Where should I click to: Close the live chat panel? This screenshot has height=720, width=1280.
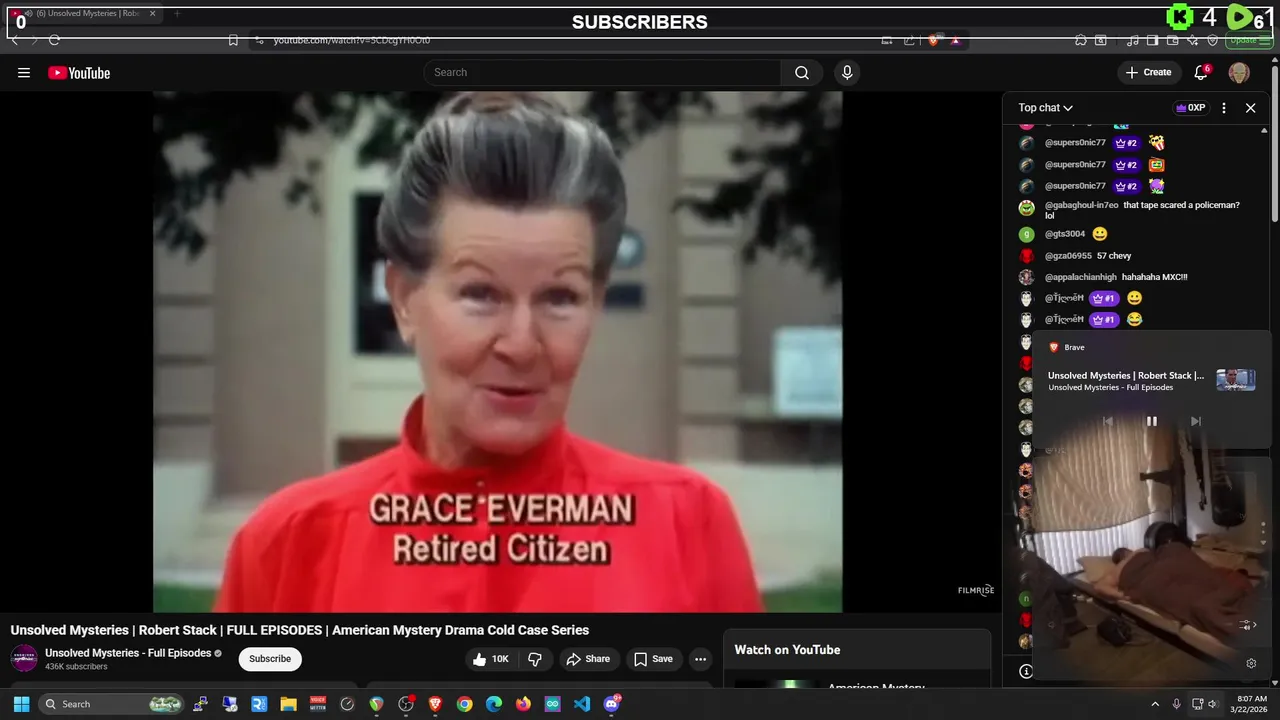pyautogui.click(x=1250, y=108)
